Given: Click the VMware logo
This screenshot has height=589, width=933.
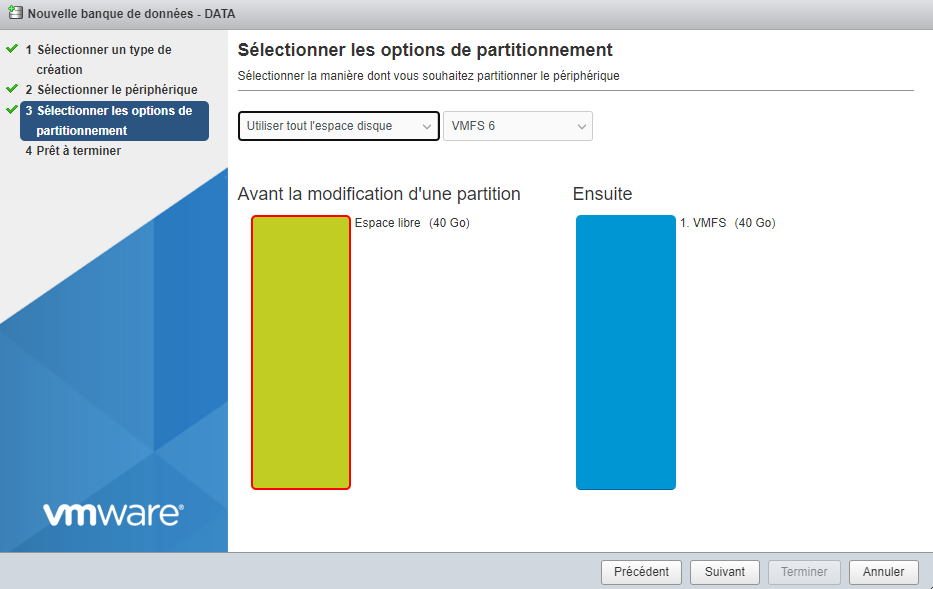Looking at the screenshot, I should tap(113, 514).
